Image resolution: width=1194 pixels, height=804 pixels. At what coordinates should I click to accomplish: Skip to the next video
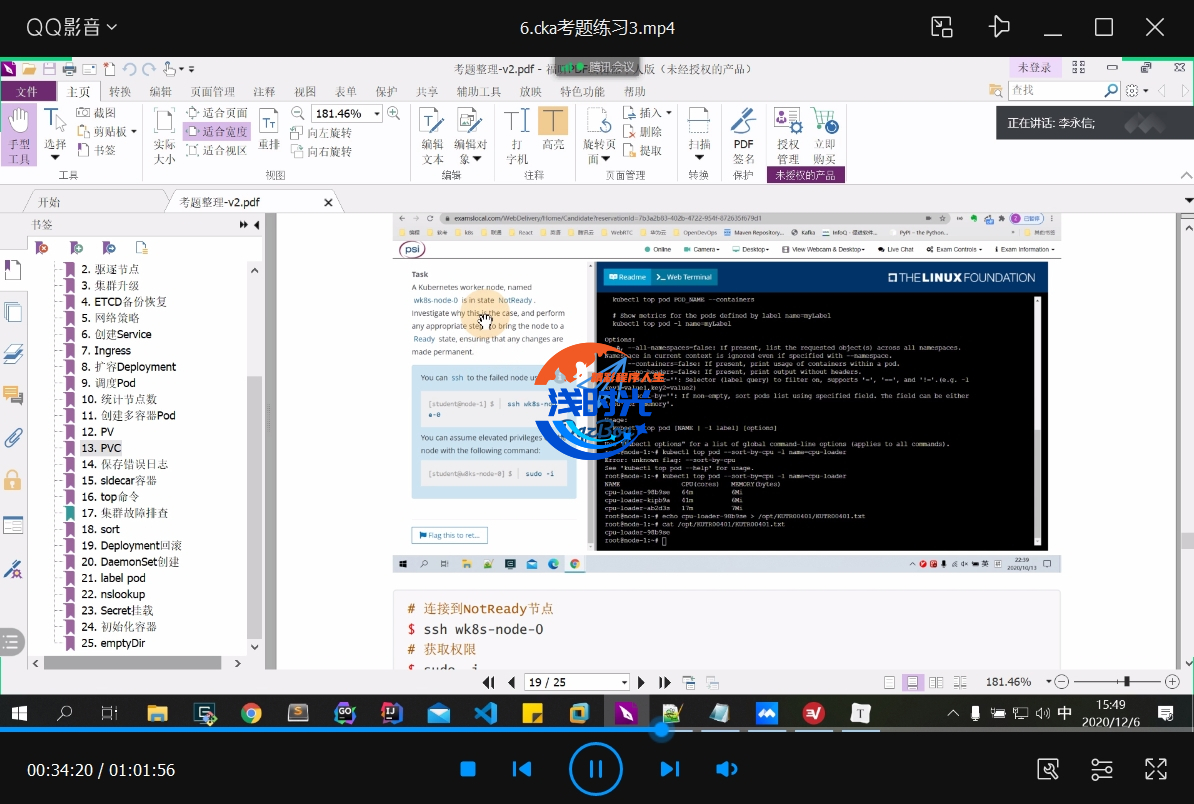pyautogui.click(x=670, y=769)
